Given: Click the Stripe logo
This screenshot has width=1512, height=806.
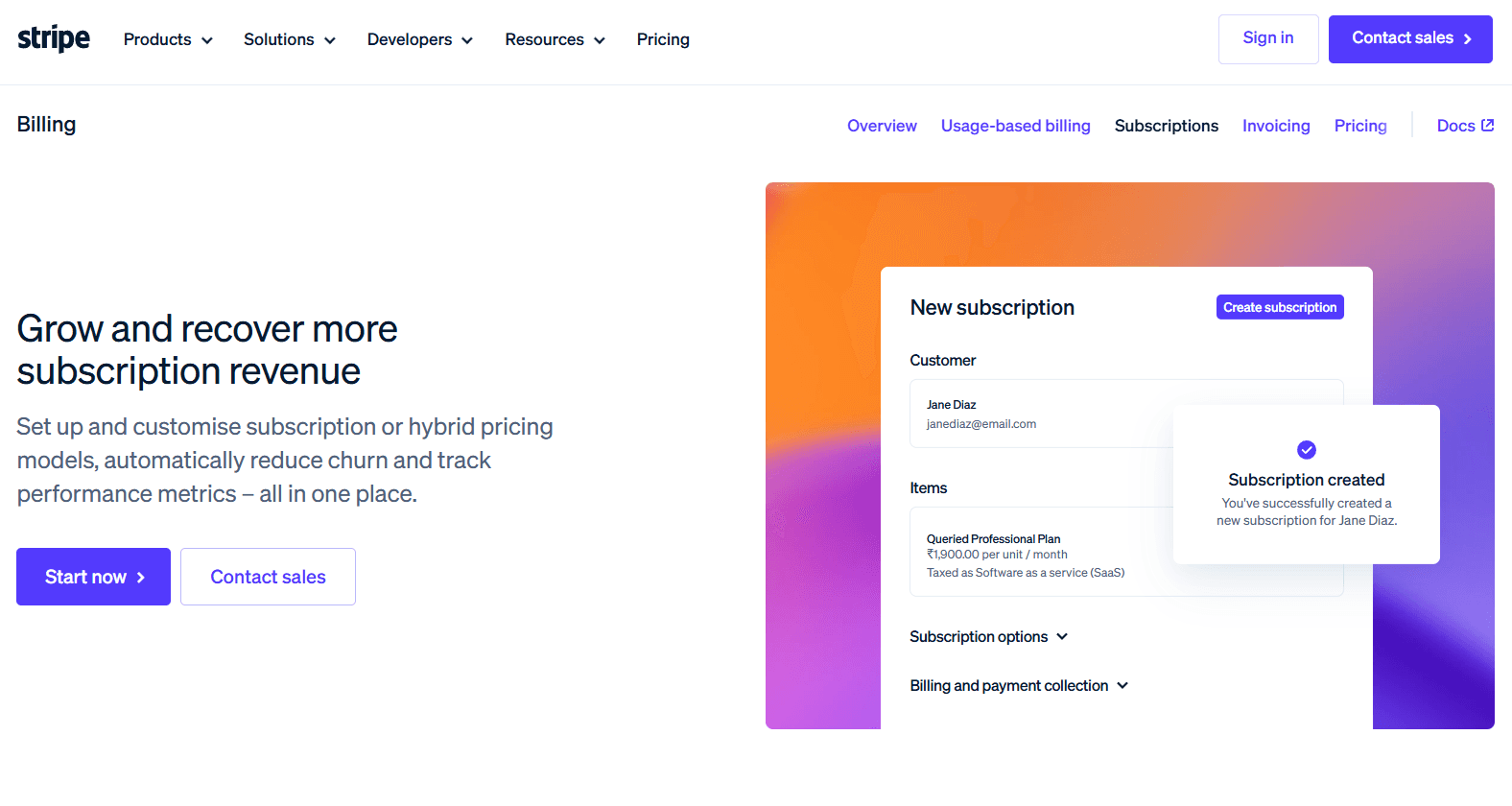Looking at the screenshot, I should click(54, 38).
